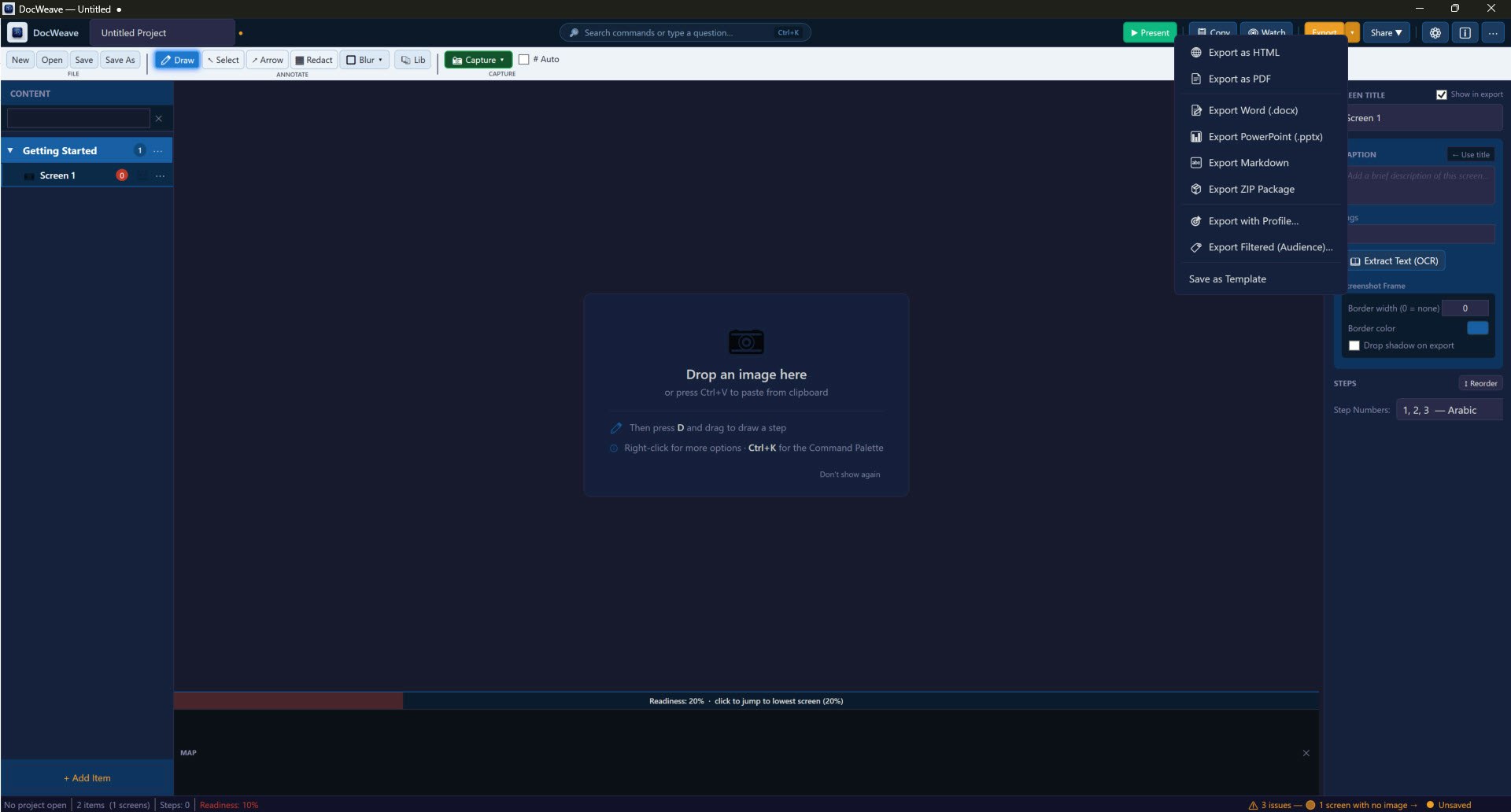Select Export PowerPoint (.pptx)
1511x812 pixels.
click(x=1261, y=137)
